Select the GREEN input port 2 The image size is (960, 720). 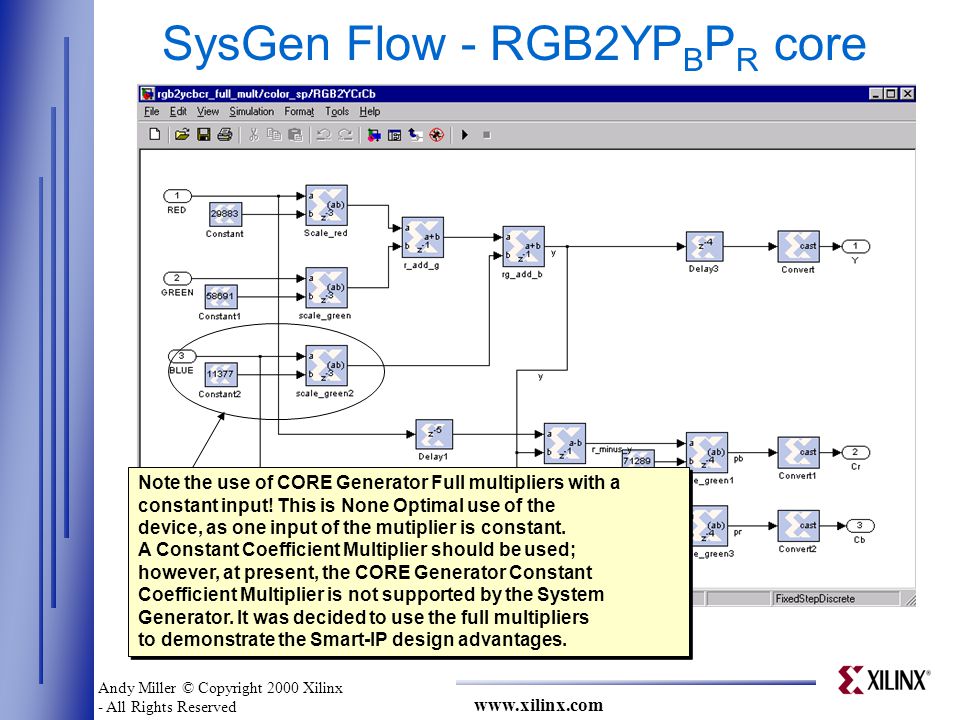click(x=177, y=278)
